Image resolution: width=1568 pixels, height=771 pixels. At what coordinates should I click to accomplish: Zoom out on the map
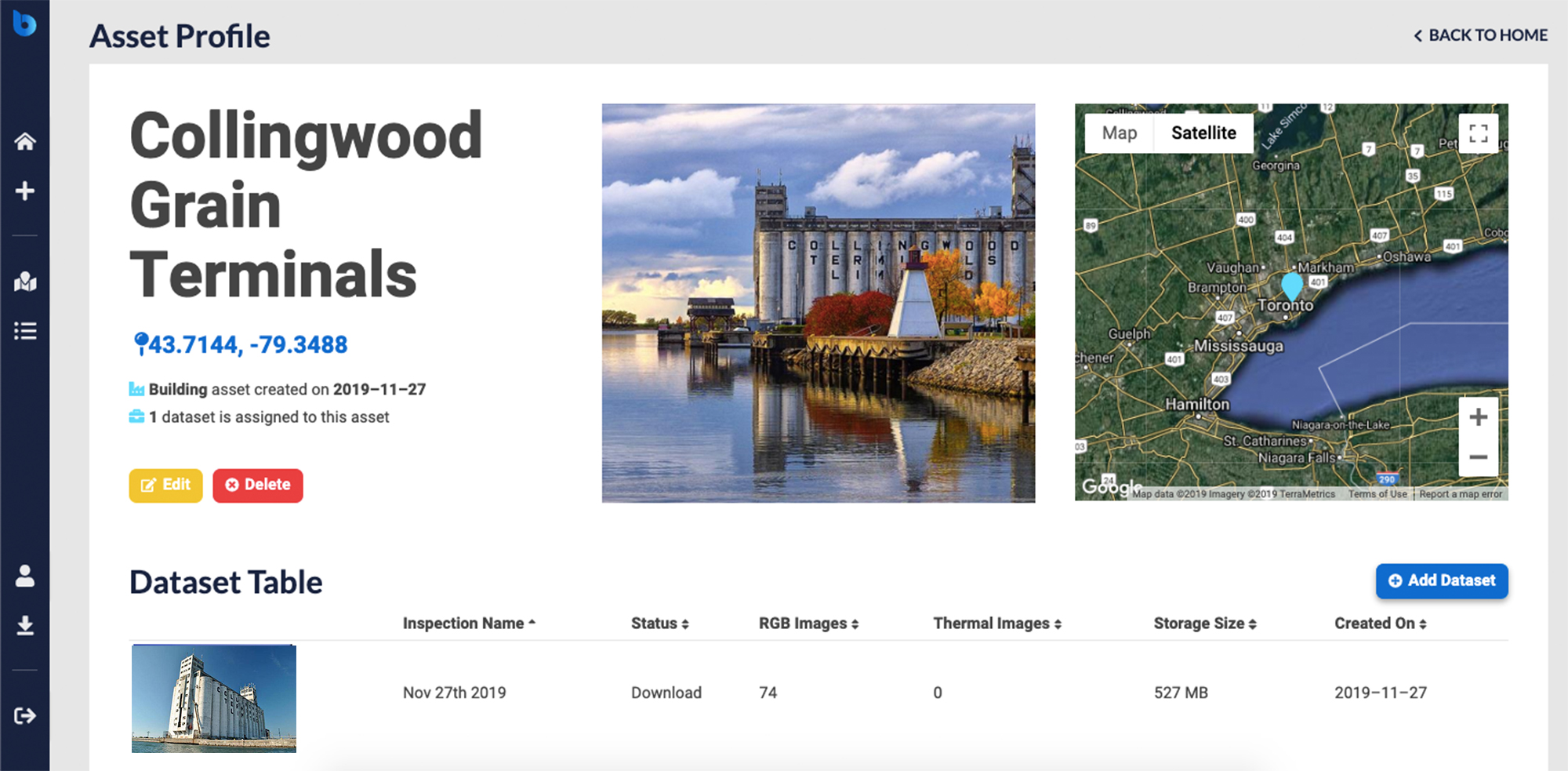tap(1478, 456)
